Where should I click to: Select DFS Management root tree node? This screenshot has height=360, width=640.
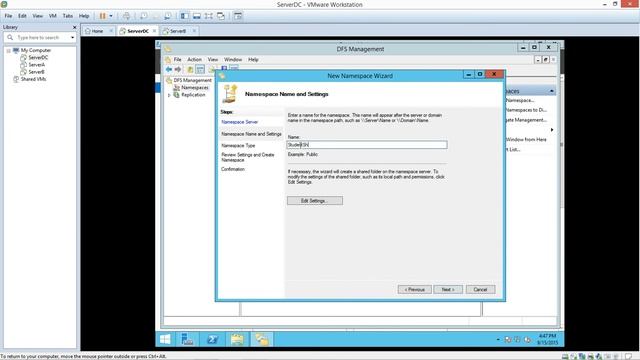click(x=192, y=80)
